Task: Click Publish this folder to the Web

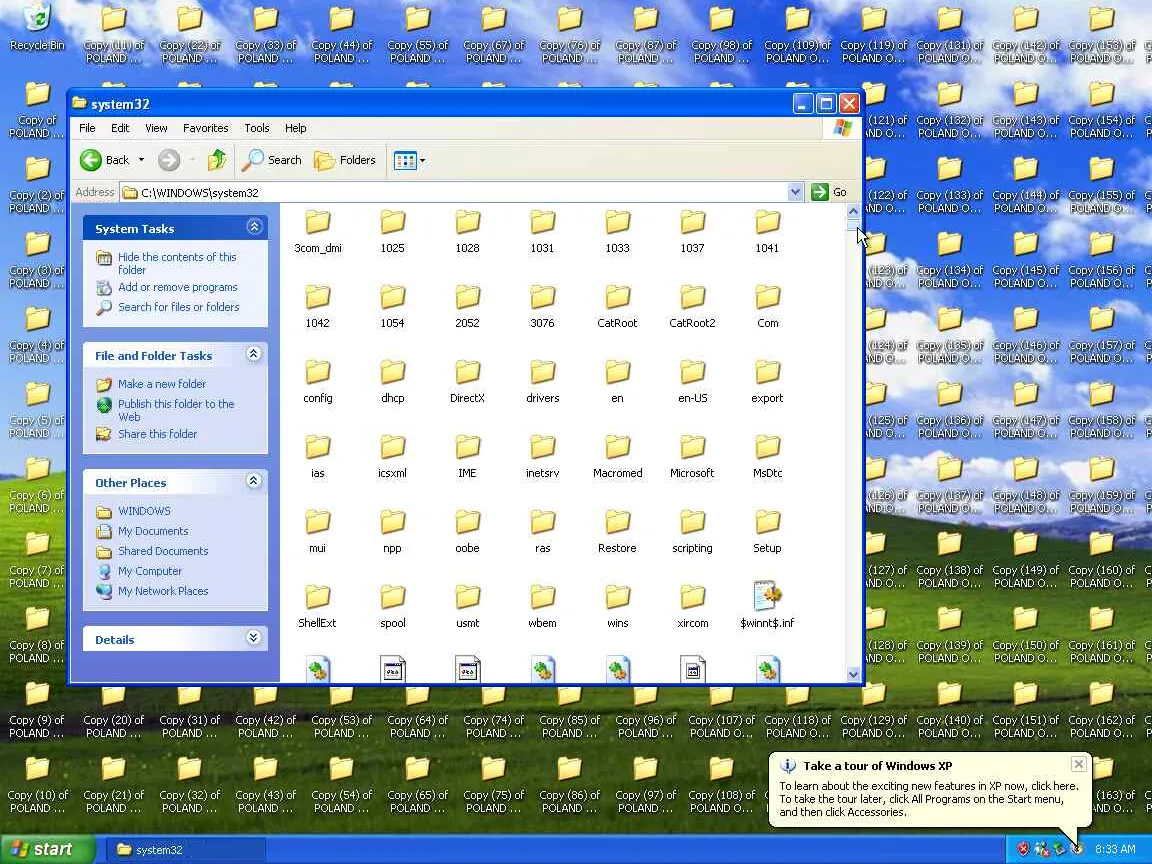Action: pyautogui.click(x=176, y=410)
